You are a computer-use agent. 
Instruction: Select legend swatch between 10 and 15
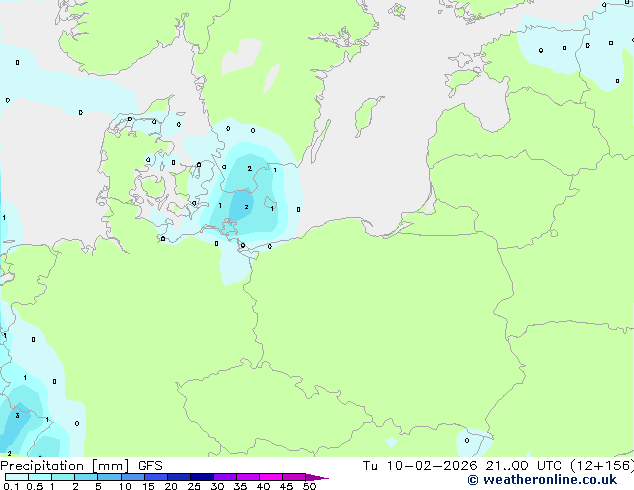pos(133,477)
